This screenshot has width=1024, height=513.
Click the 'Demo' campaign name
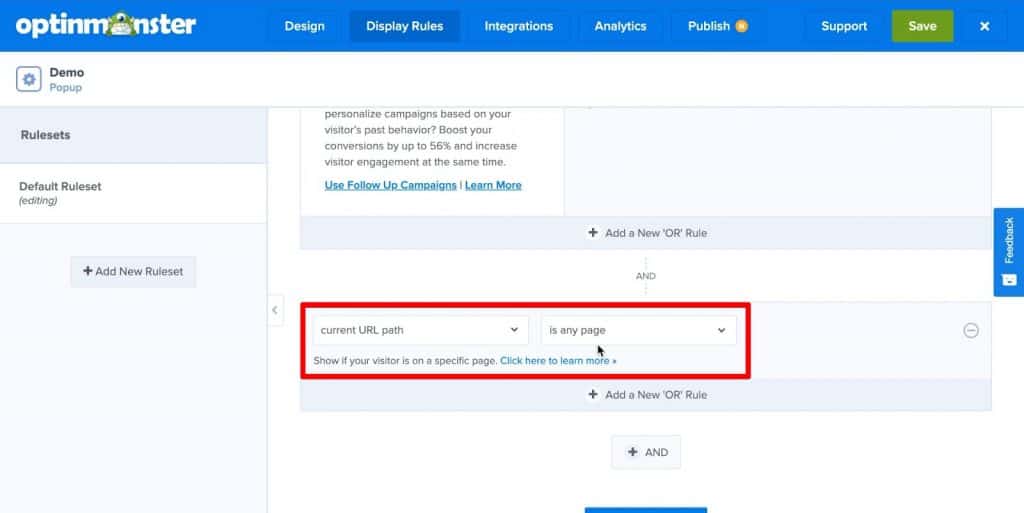coord(67,72)
